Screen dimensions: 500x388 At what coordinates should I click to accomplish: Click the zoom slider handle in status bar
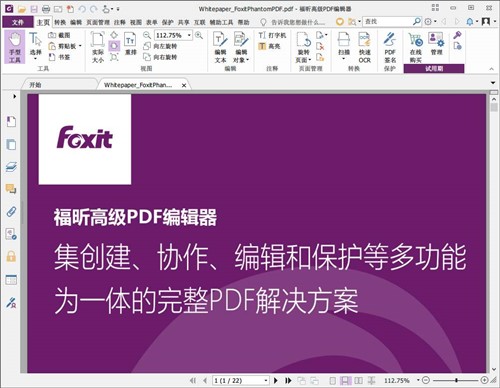click(x=456, y=380)
